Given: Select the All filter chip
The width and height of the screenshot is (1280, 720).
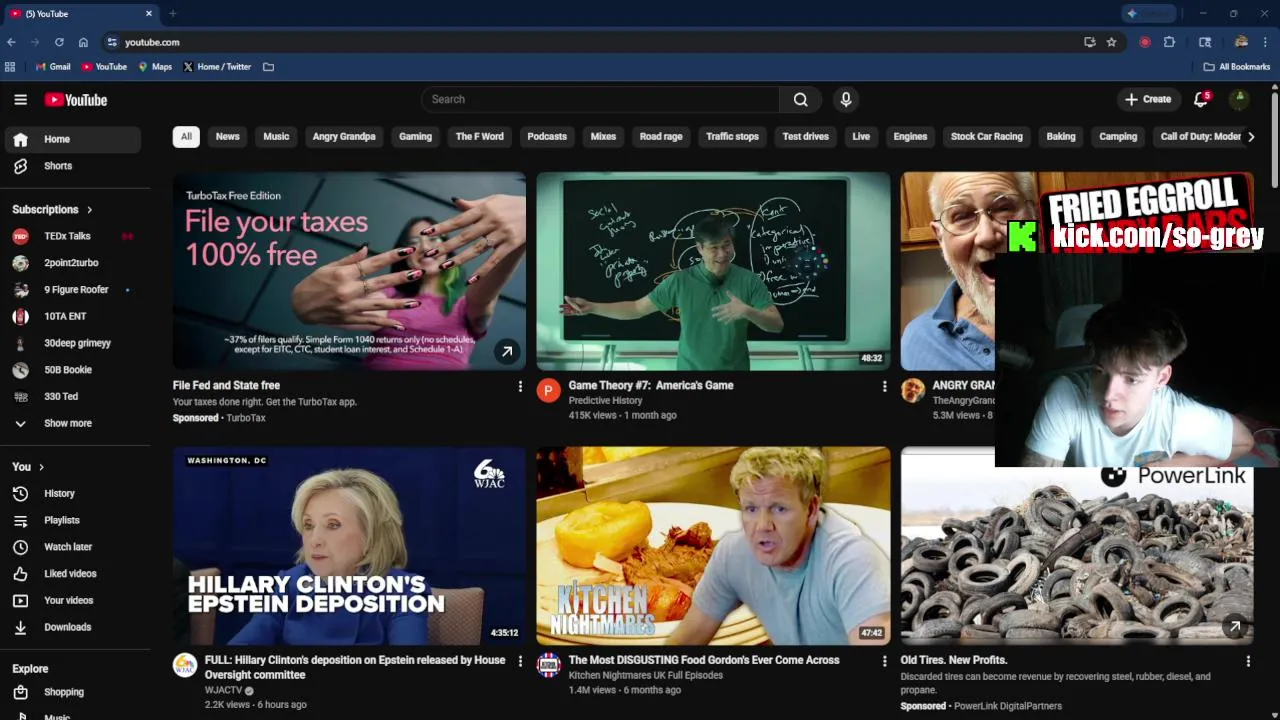Looking at the screenshot, I should tap(186, 137).
